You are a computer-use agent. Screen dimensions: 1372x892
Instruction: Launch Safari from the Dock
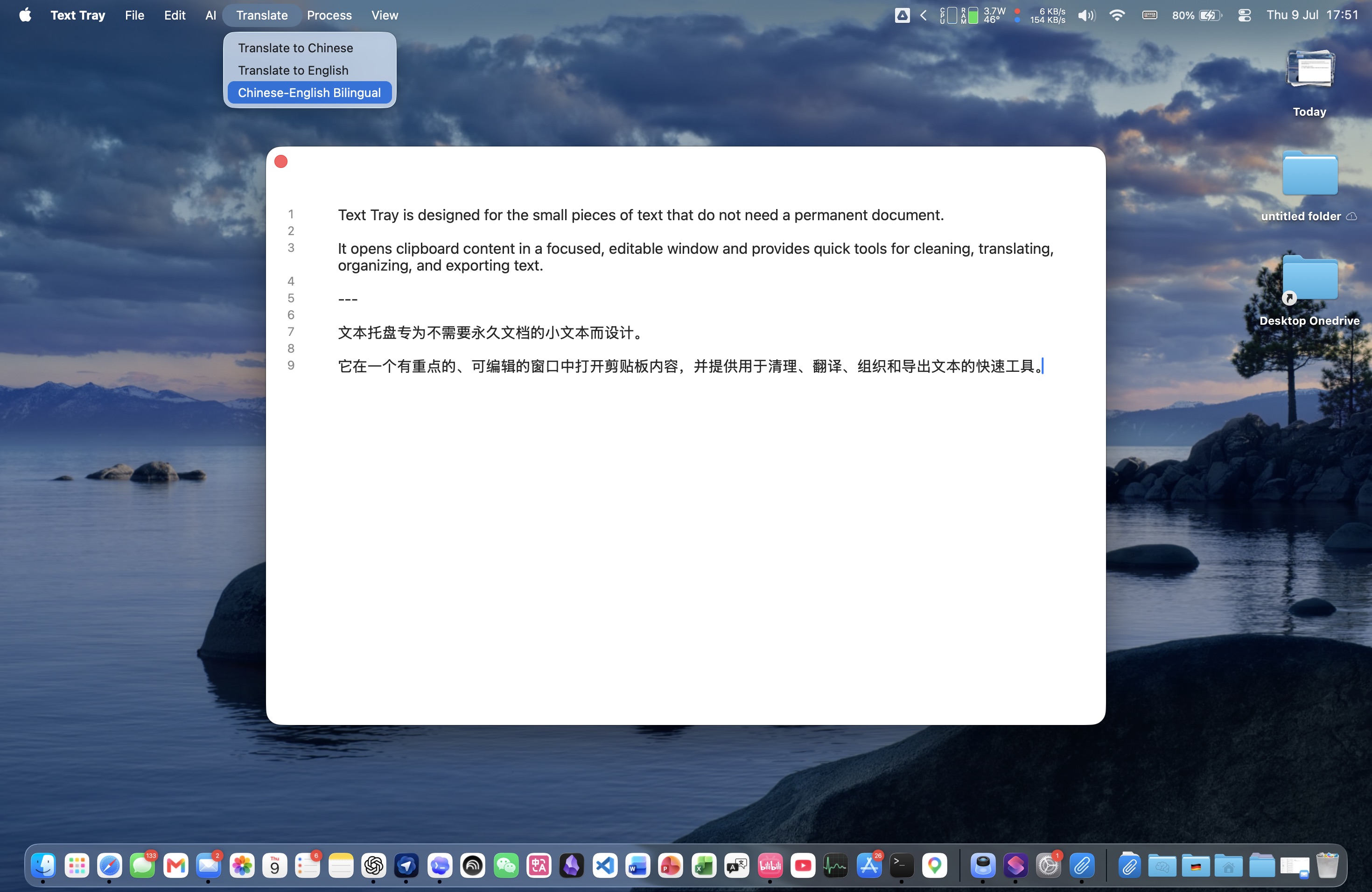click(x=109, y=865)
